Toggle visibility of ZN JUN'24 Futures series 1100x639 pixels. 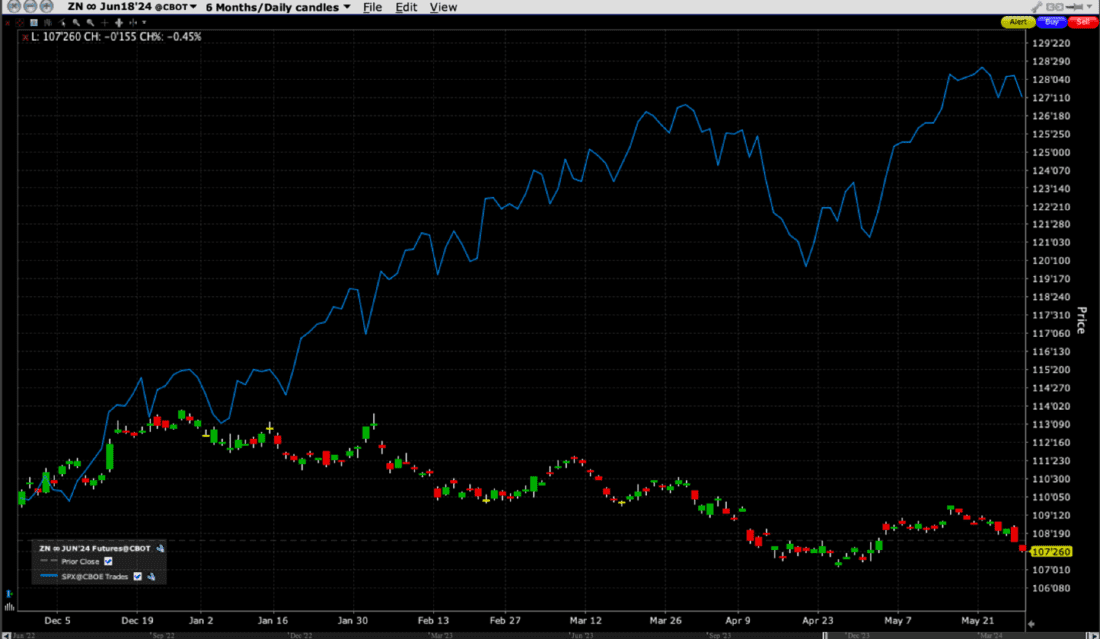160,548
